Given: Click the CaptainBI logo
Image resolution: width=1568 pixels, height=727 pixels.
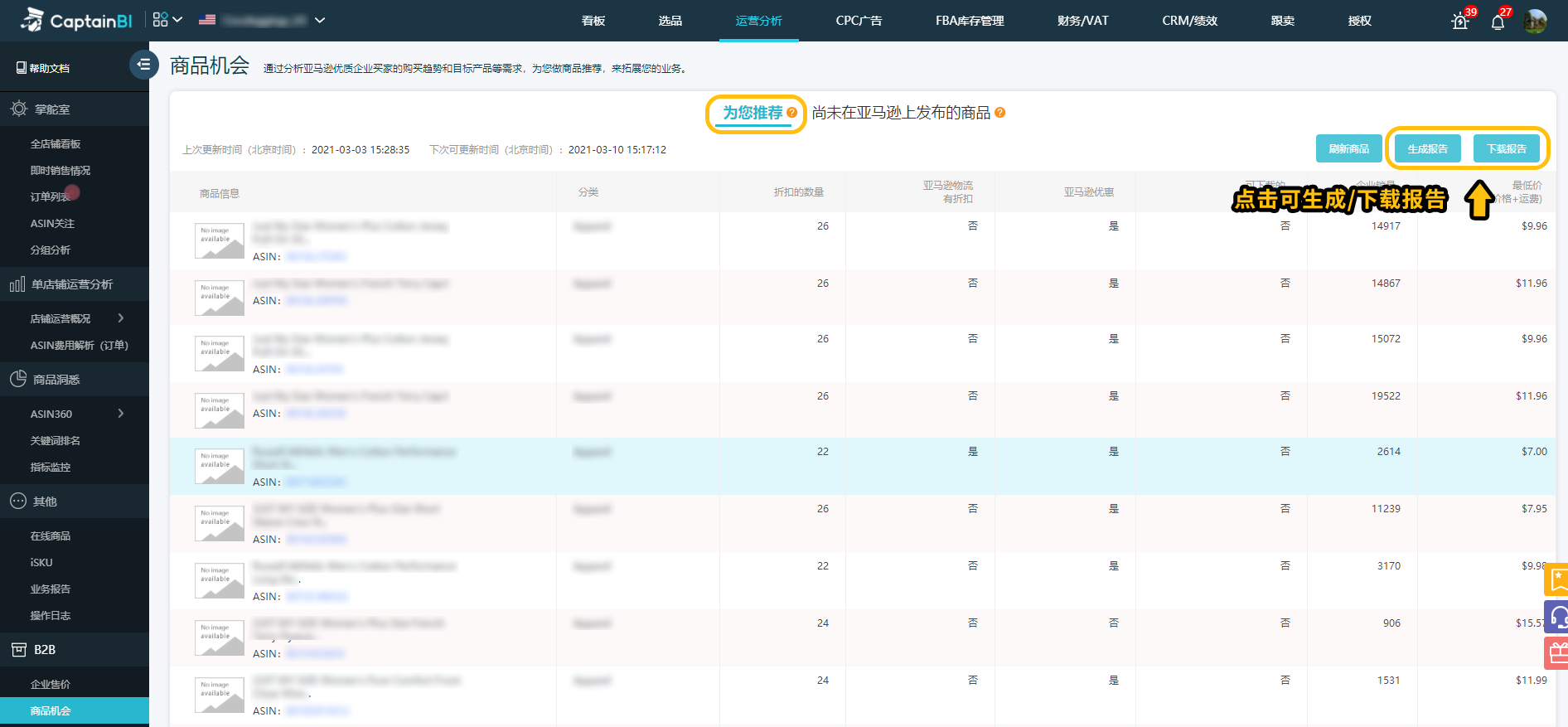Looking at the screenshot, I should [x=75, y=21].
